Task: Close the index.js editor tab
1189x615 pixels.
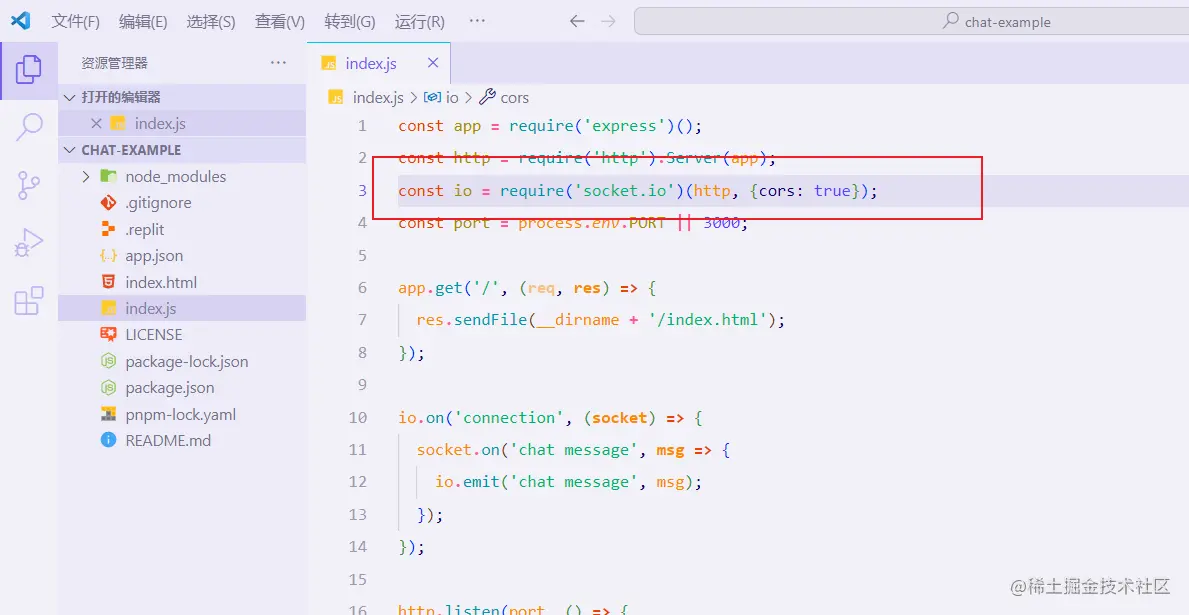Action: click(433, 63)
